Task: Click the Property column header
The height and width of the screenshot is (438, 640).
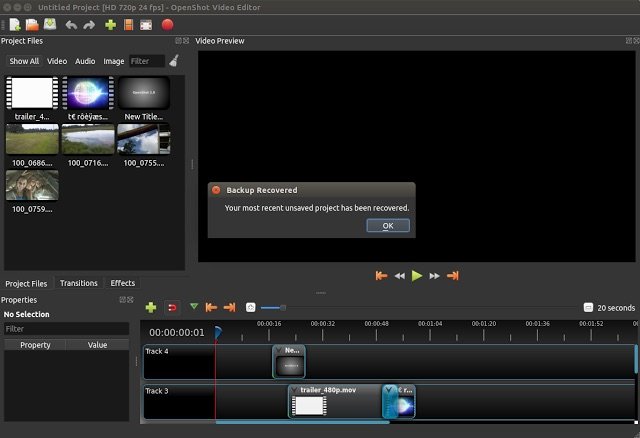Action: pos(35,345)
